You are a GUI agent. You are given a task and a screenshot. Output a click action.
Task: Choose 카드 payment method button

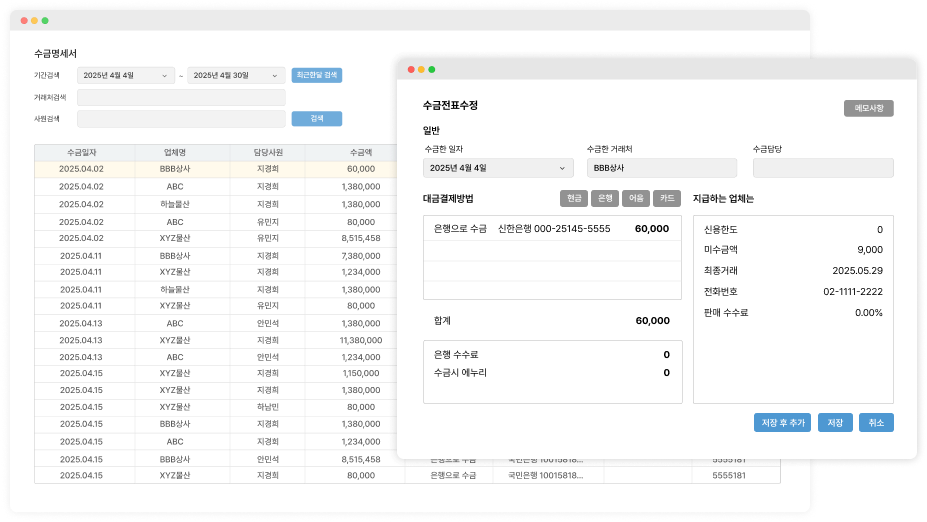point(667,198)
